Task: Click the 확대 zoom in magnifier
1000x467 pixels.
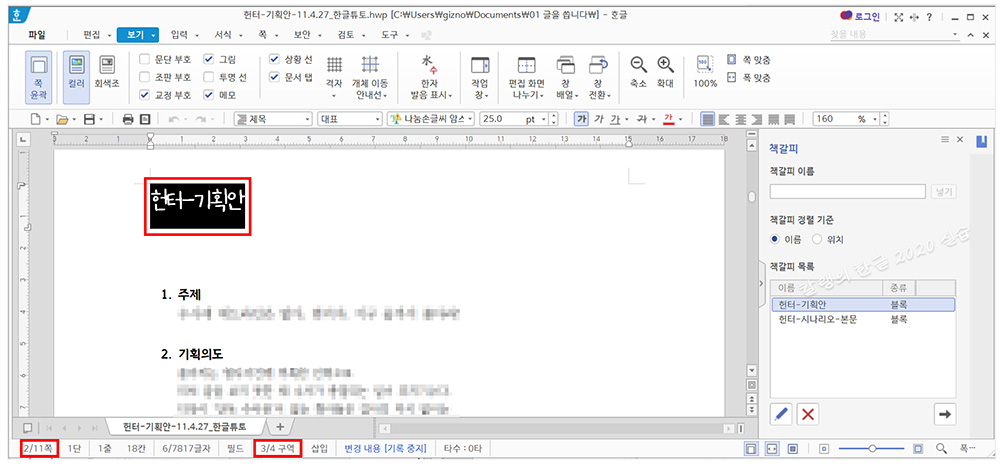Action: click(665, 71)
